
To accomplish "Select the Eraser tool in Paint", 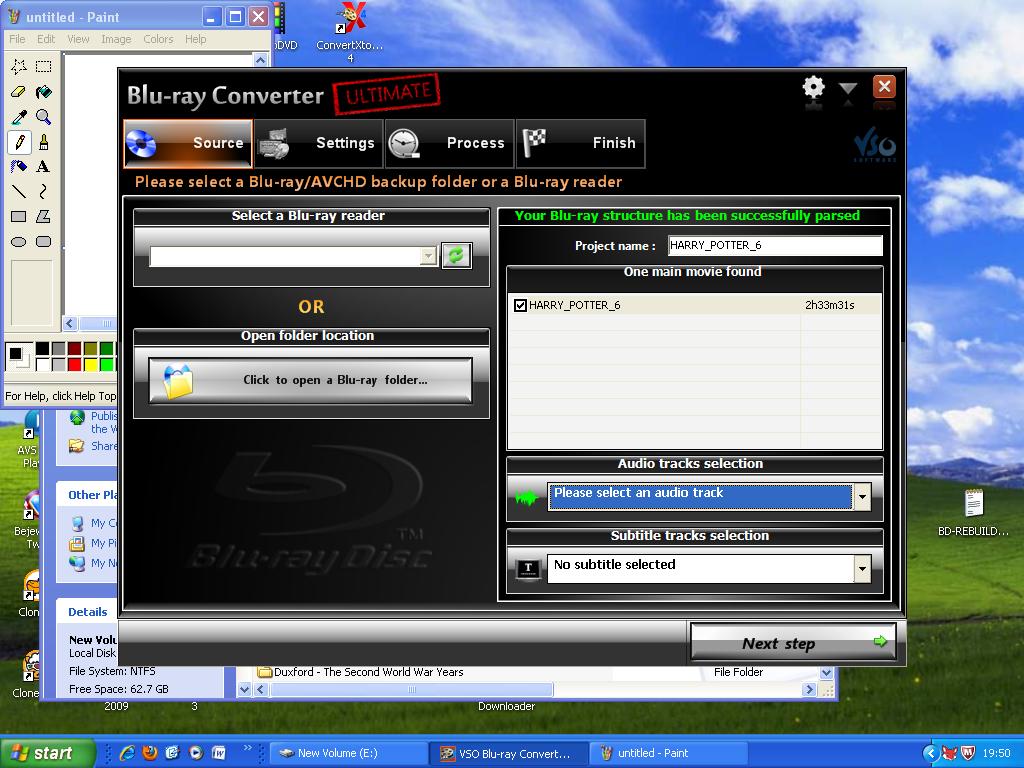I will [x=19, y=91].
